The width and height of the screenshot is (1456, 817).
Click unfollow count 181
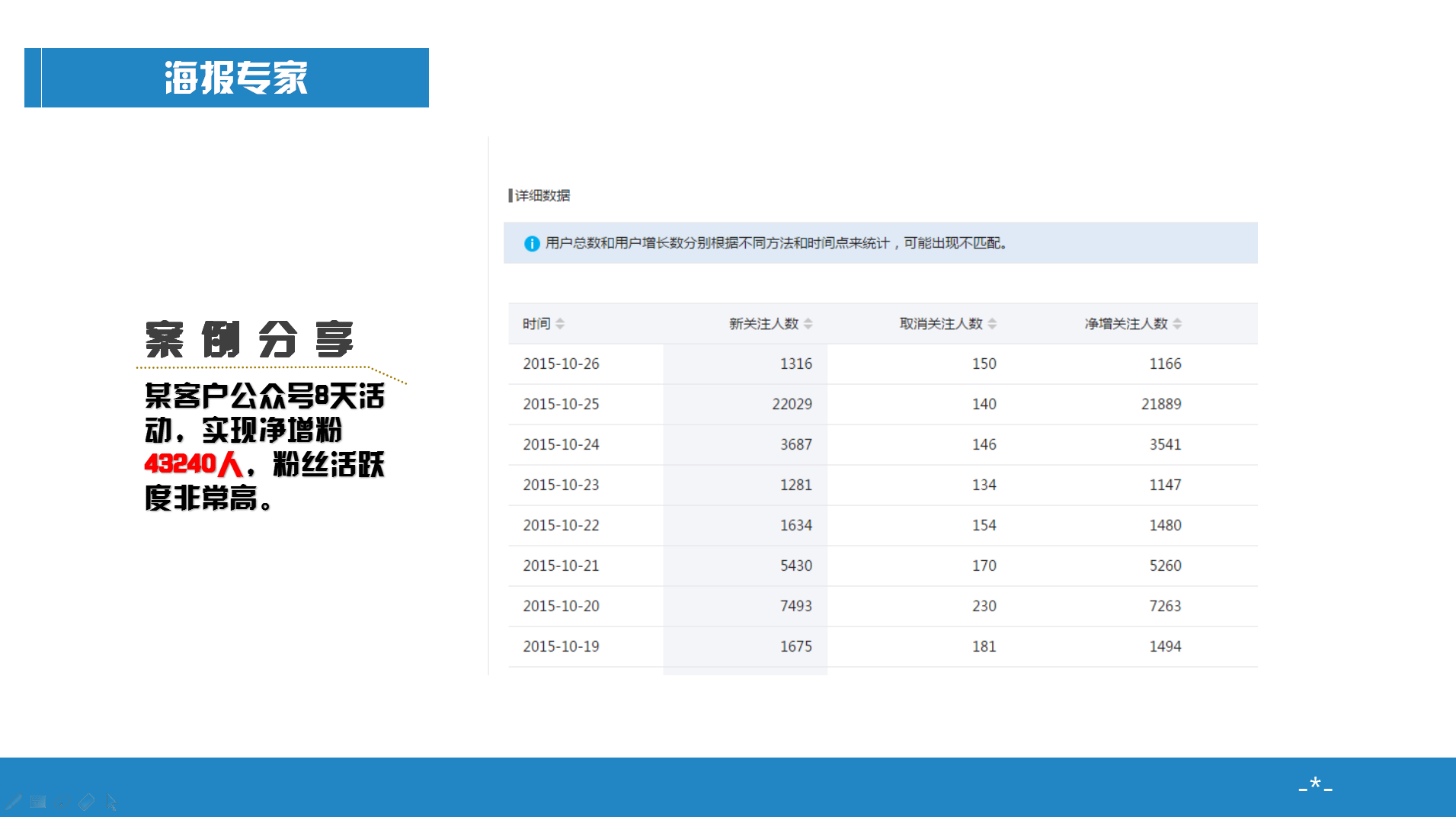point(984,647)
